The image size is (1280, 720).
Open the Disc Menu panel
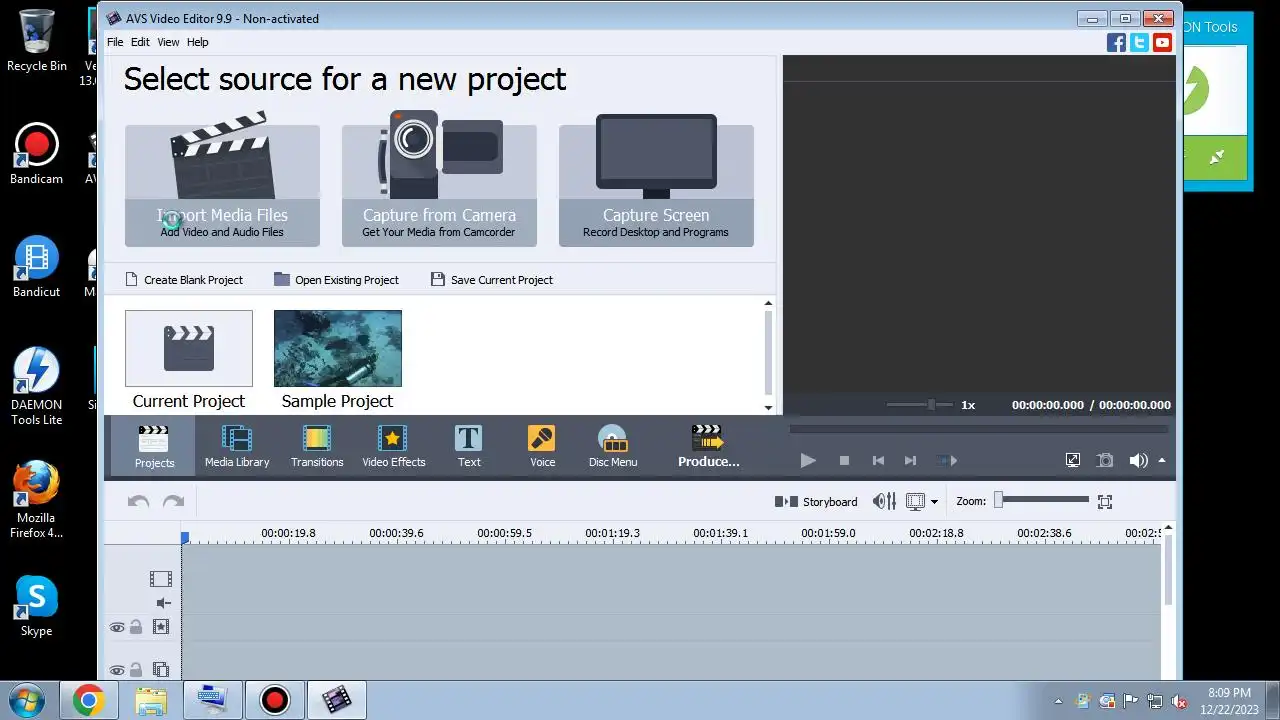click(613, 446)
